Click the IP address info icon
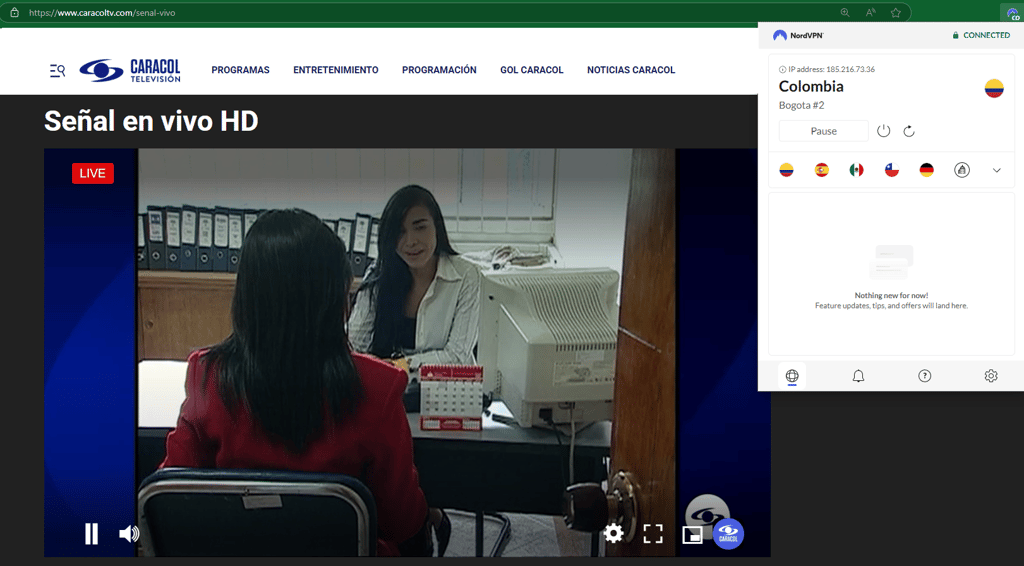Screen dimensions: 1024x566 [x=782, y=69]
